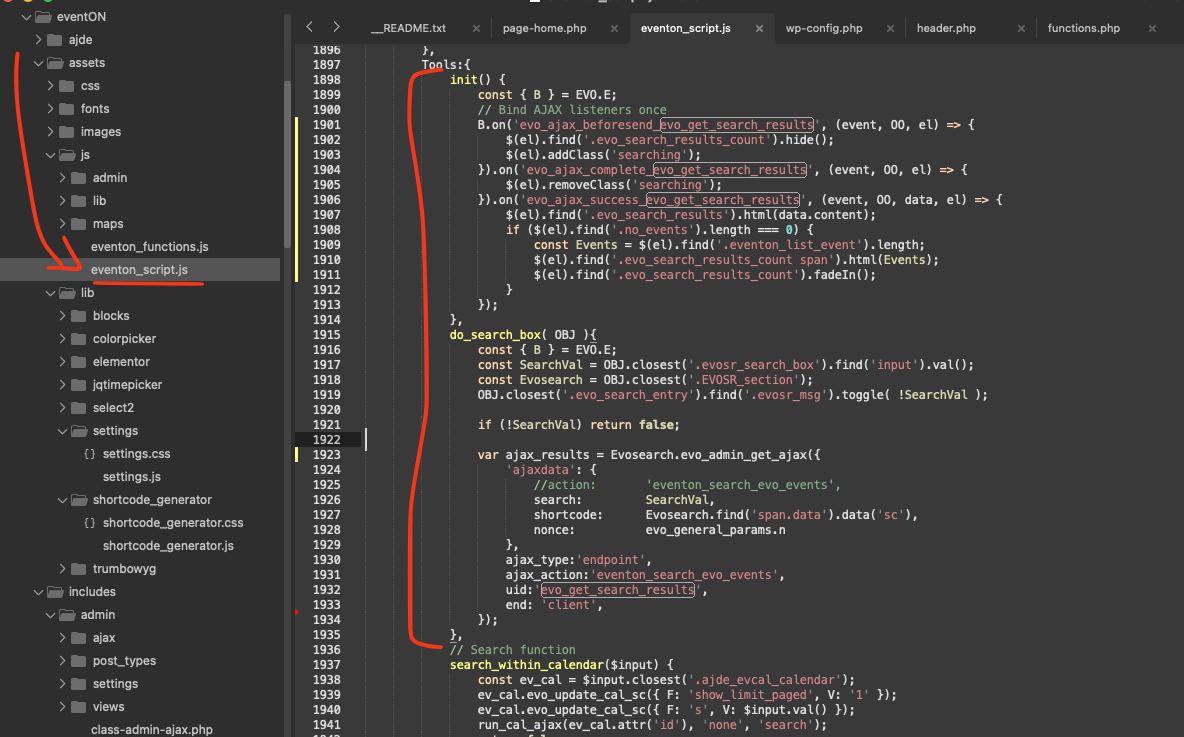Close the wp-config.php tab

888,28
